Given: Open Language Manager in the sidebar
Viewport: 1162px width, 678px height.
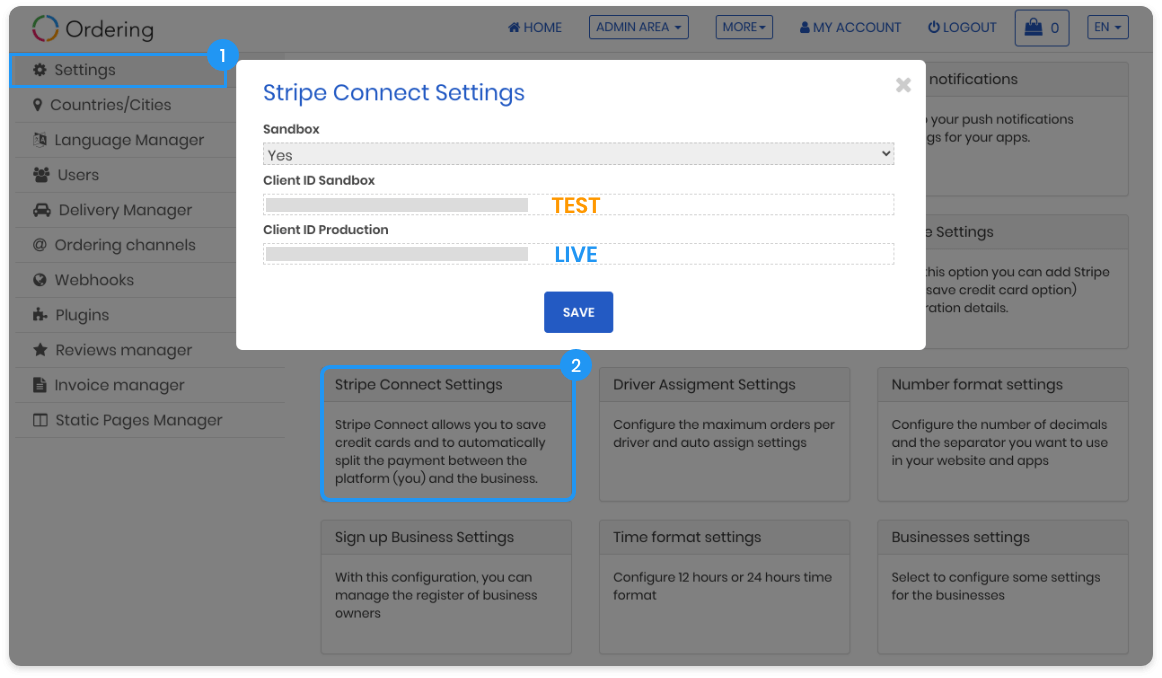Looking at the screenshot, I should coord(125,139).
